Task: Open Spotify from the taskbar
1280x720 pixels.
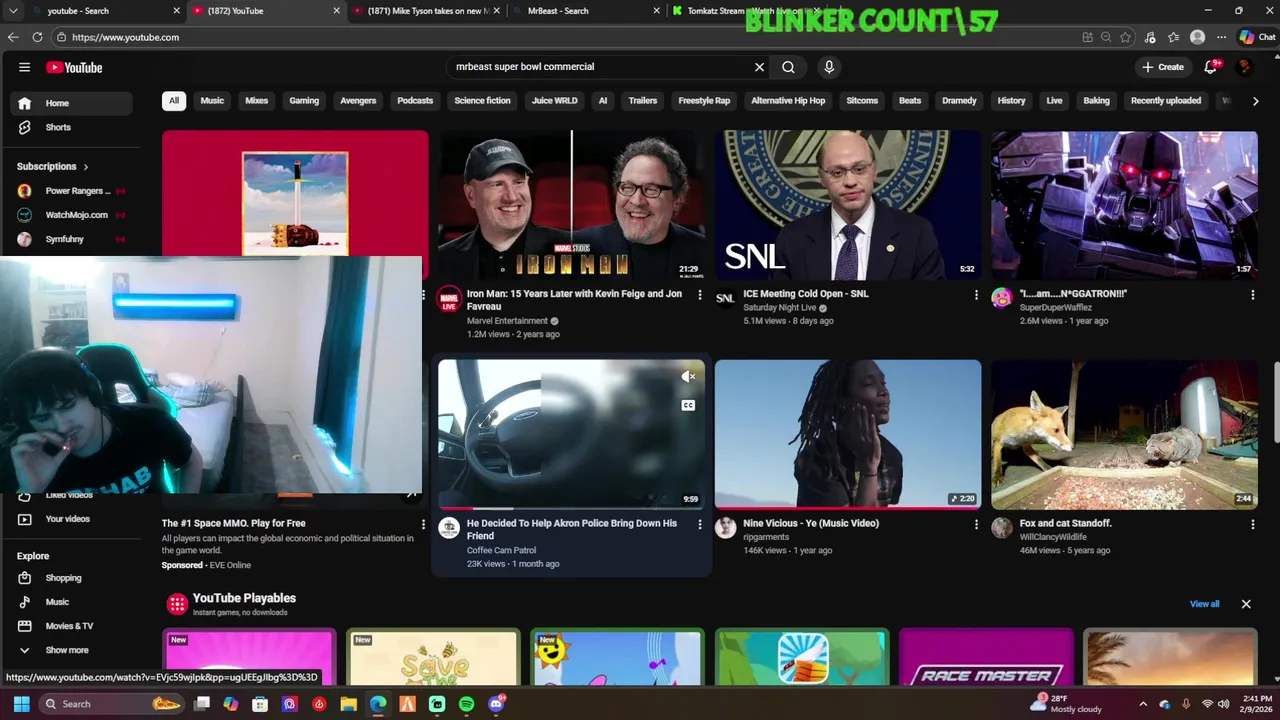Action: tap(466, 704)
